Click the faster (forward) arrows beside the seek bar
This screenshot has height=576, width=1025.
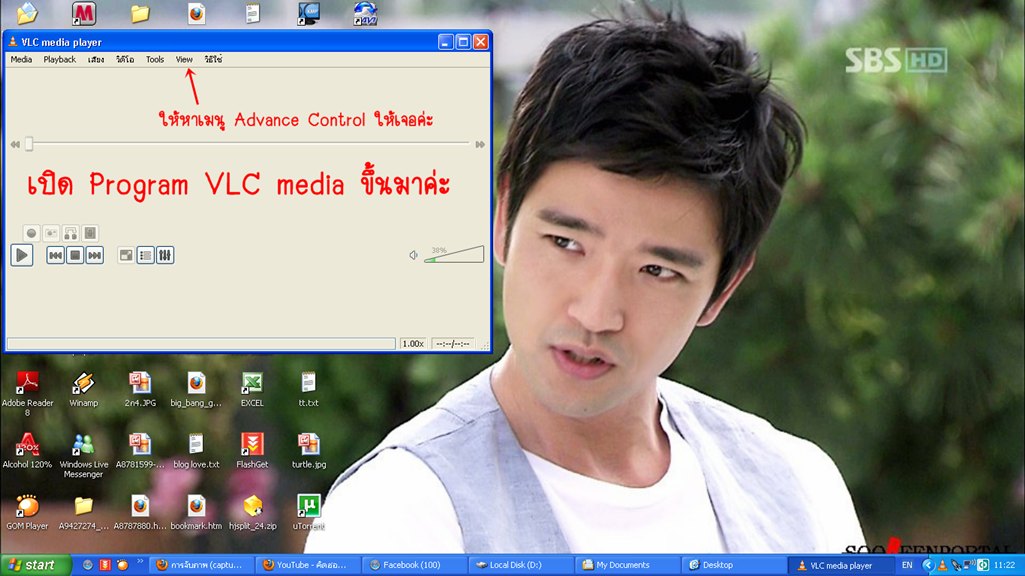[480, 144]
